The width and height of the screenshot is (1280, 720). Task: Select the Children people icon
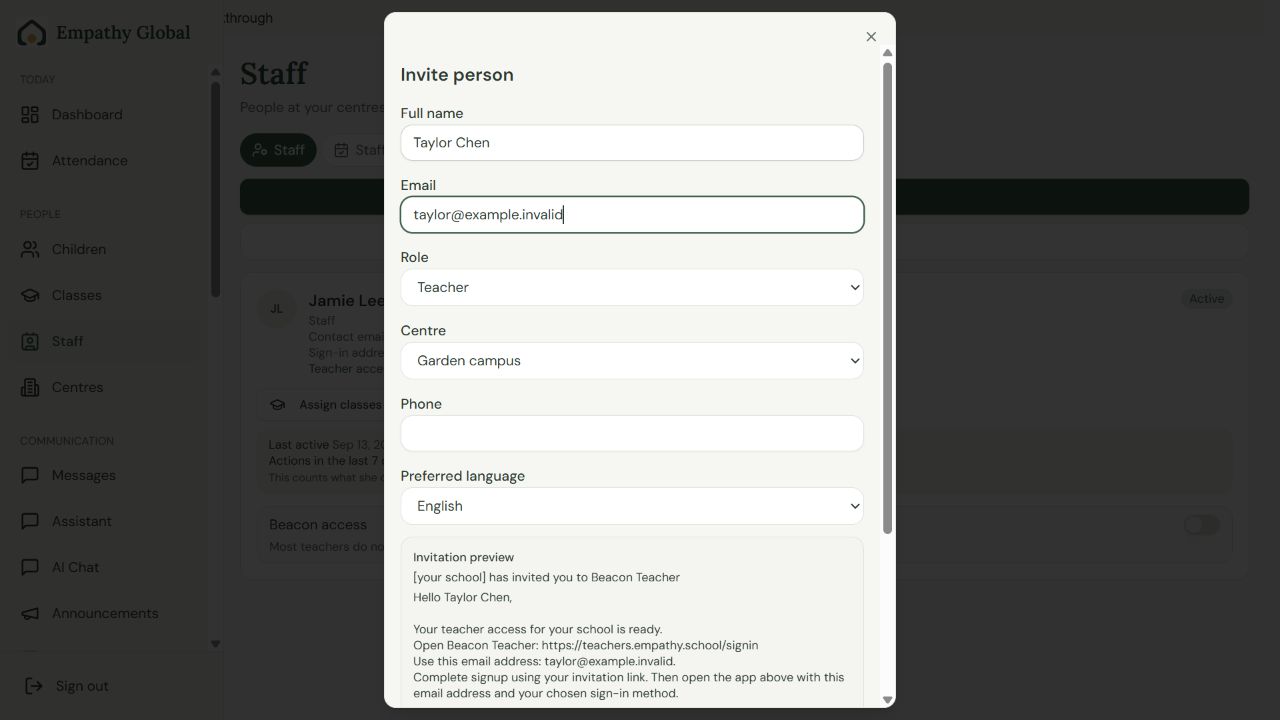(x=30, y=250)
